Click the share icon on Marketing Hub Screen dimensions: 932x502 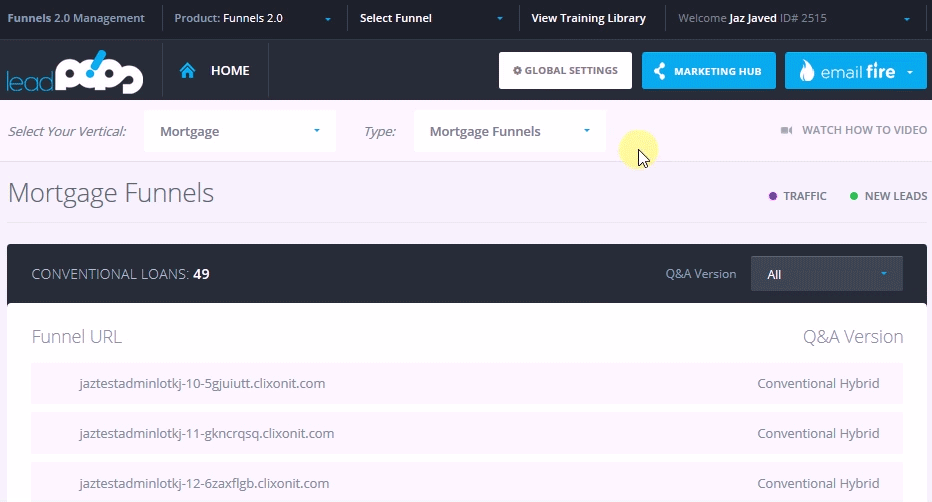point(659,71)
